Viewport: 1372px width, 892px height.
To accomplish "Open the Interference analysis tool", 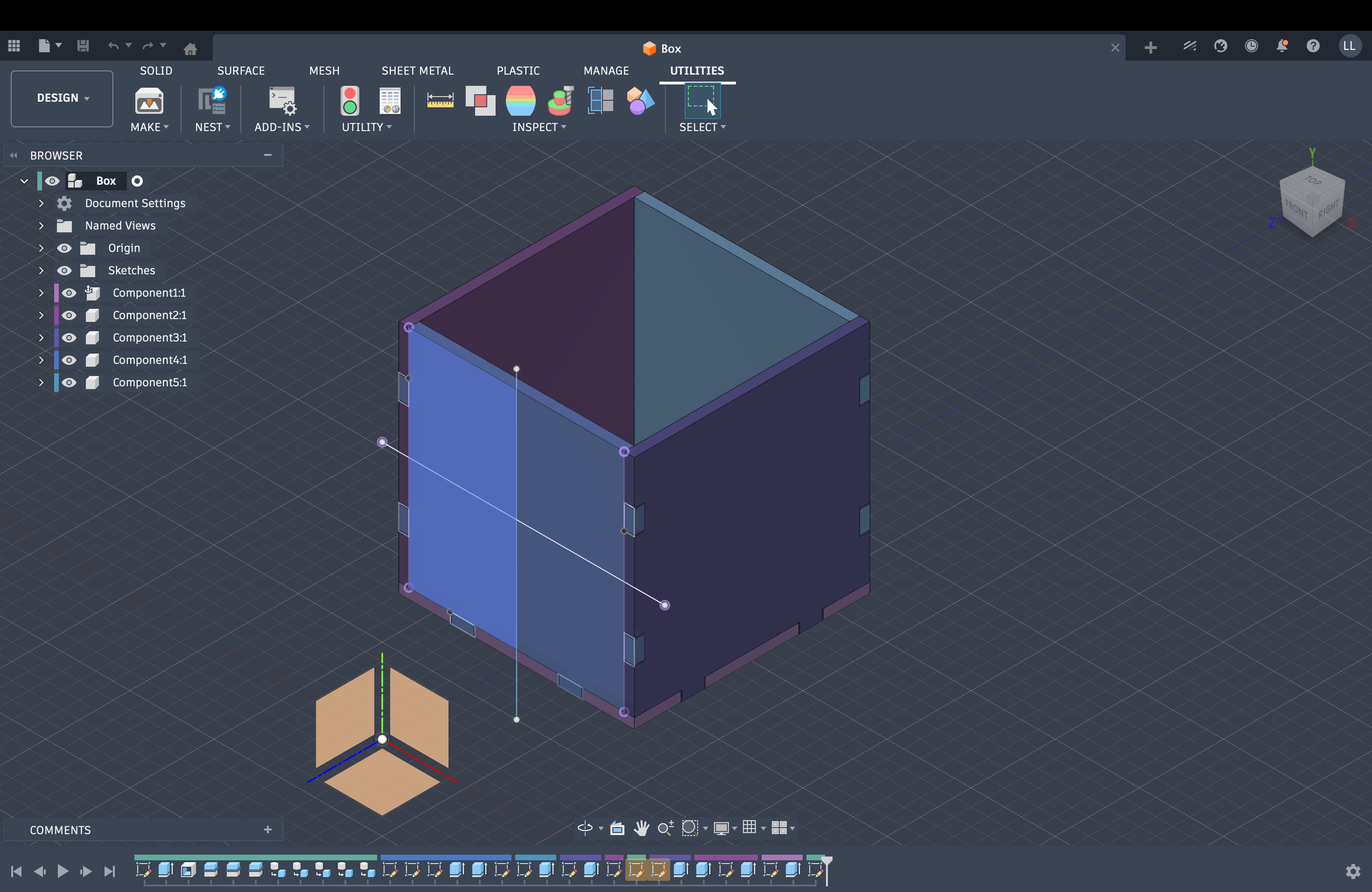I will pyautogui.click(x=480, y=100).
